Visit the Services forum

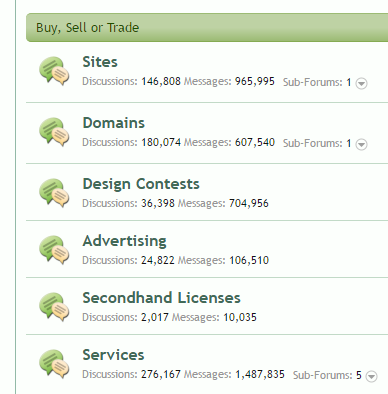click(113, 355)
